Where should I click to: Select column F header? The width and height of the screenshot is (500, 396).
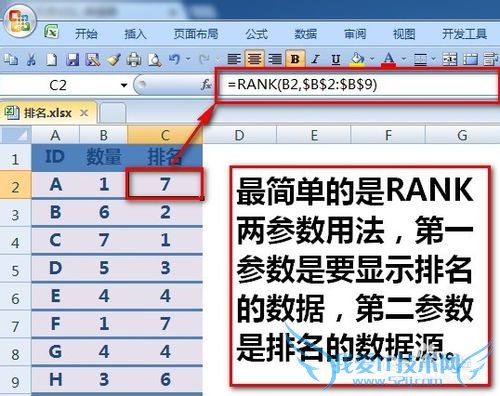pyautogui.click(x=388, y=135)
